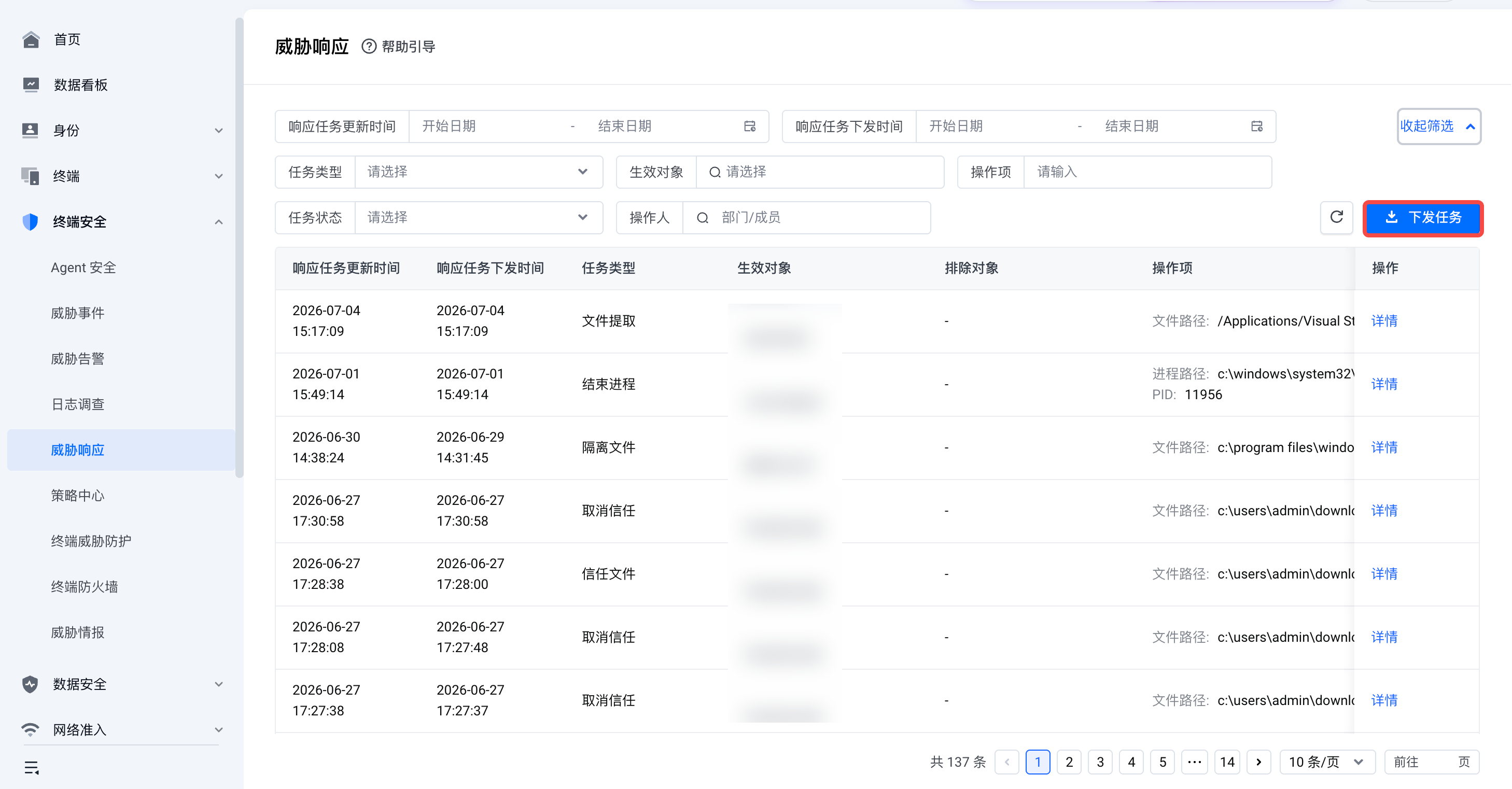1512x789 pixels.
Task: Open 策略中心 menu item
Action: (x=77, y=496)
